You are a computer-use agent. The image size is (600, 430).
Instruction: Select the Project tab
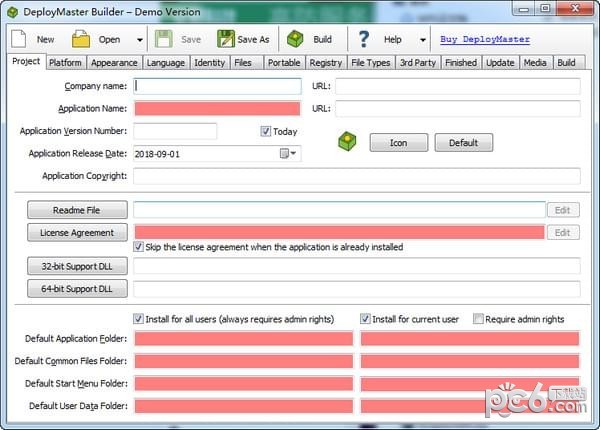click(x=26, y=61)
